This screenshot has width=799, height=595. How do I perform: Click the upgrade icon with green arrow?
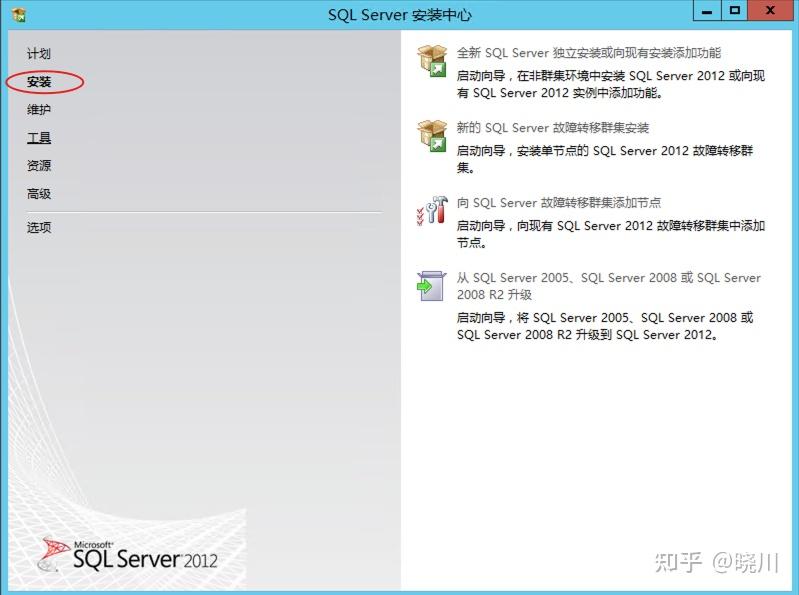[x=431, y=286]
